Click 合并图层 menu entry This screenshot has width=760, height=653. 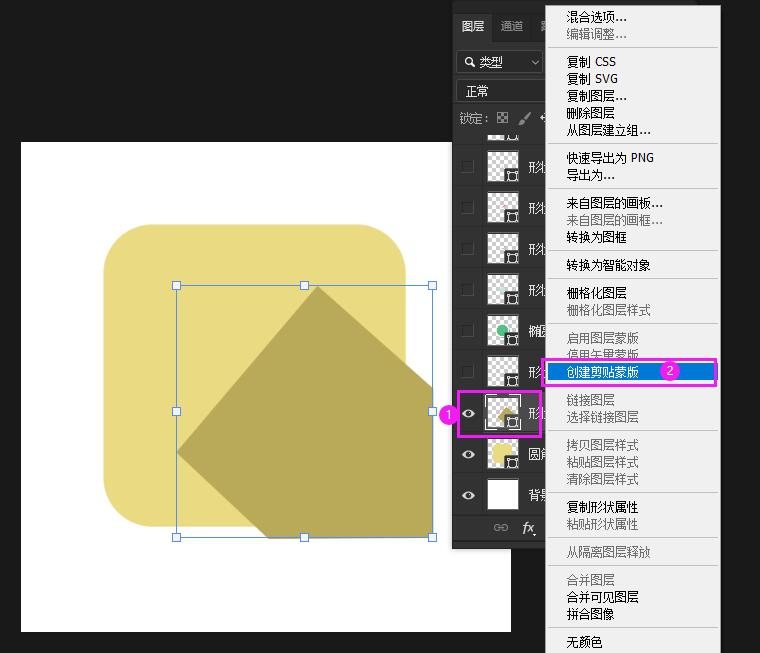(590, 580)
